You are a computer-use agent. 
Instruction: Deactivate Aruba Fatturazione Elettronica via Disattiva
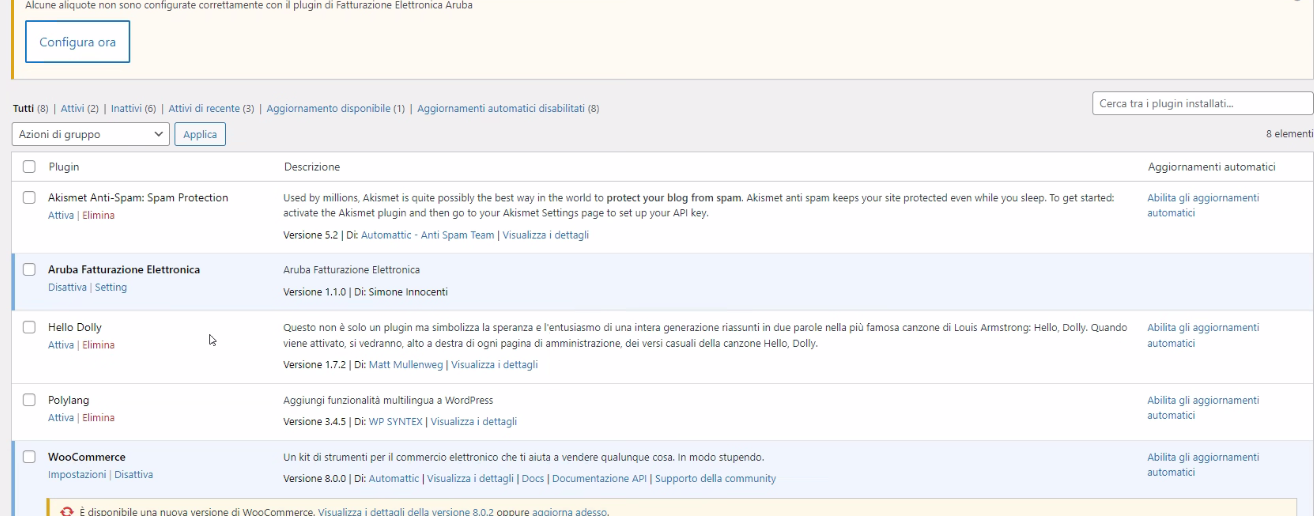tap(67, 287)
